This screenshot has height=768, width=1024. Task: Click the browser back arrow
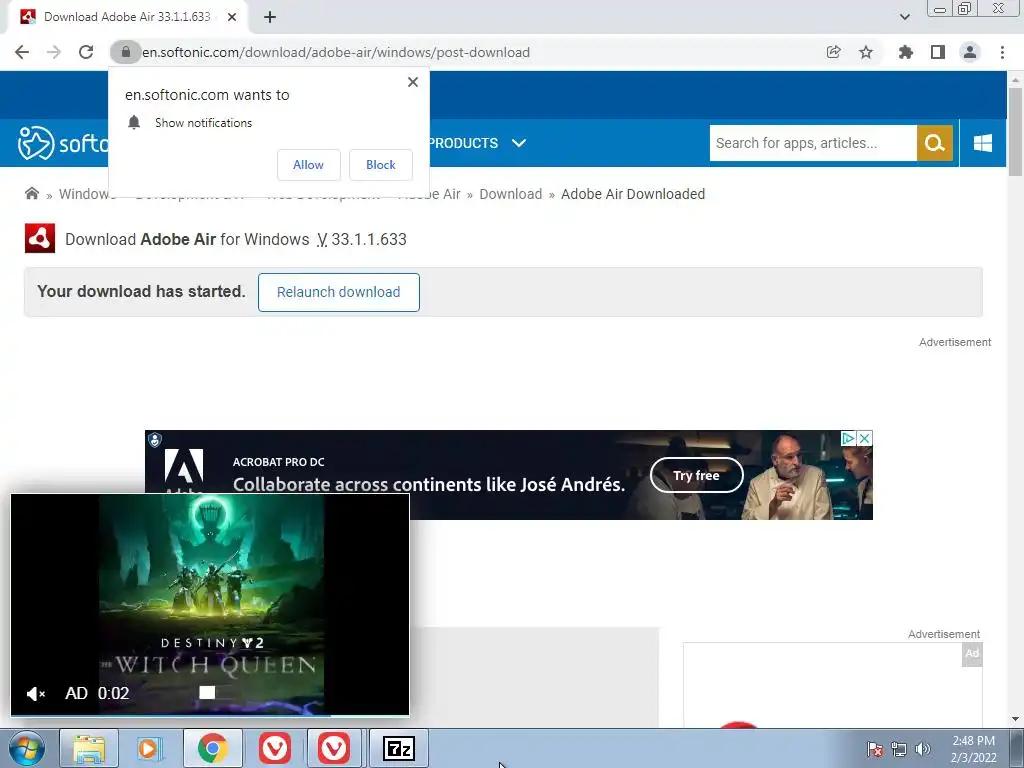[22, 52]
